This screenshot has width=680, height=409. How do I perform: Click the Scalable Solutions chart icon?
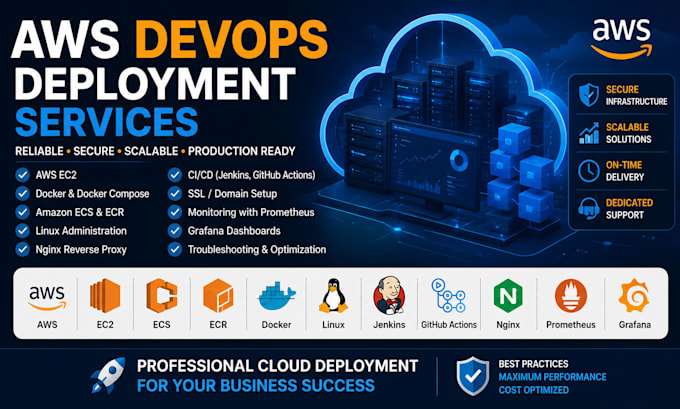(x=589, y=133)
